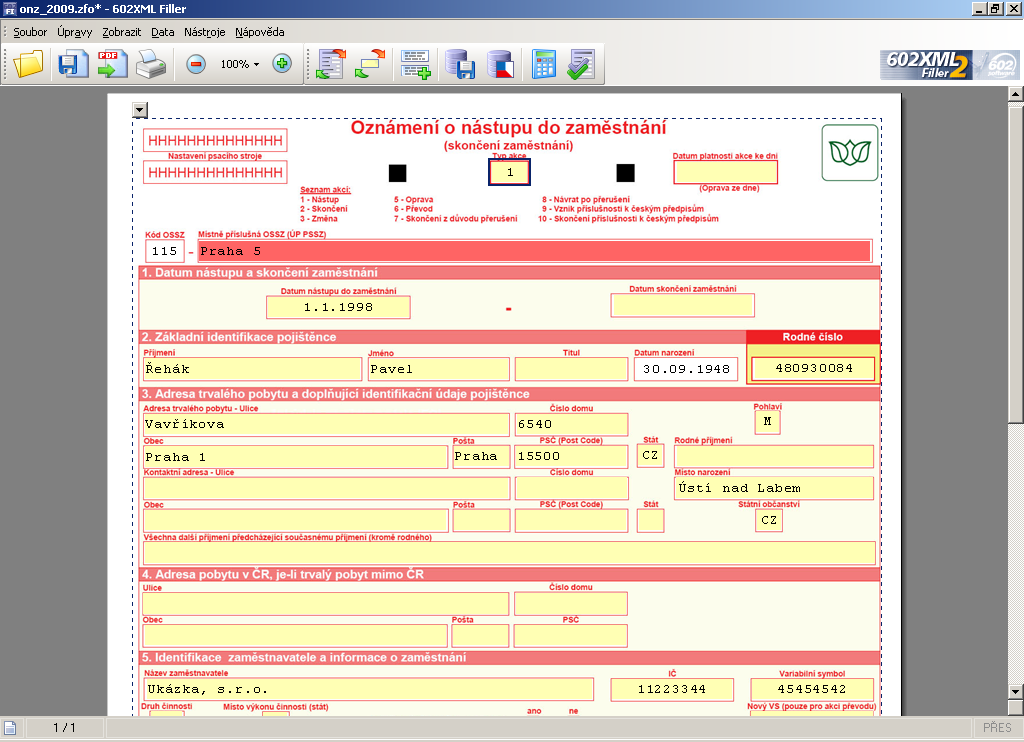Click the Ulice field in section 4
The image size is (1024, 742).
(326, 604)
